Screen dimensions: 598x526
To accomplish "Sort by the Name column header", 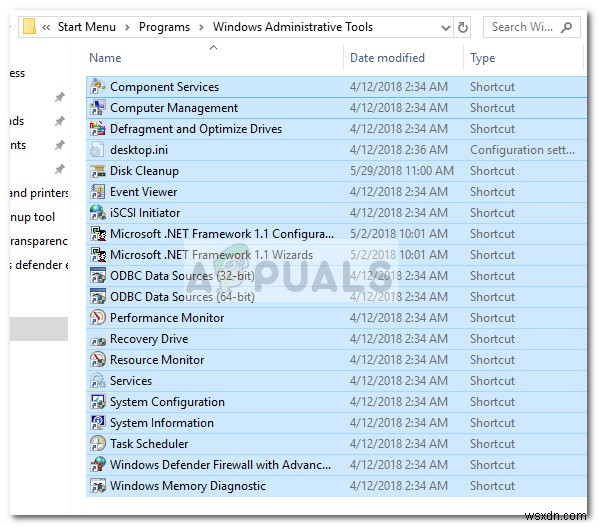I will pyautogui.click(x=105, y=58).
